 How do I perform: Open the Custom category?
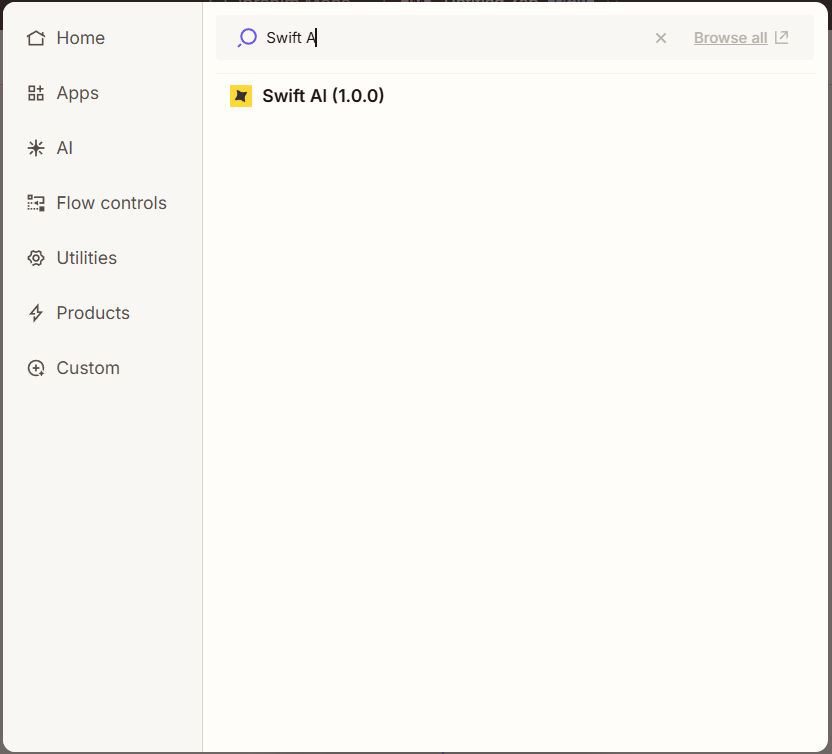pos(73,368)
